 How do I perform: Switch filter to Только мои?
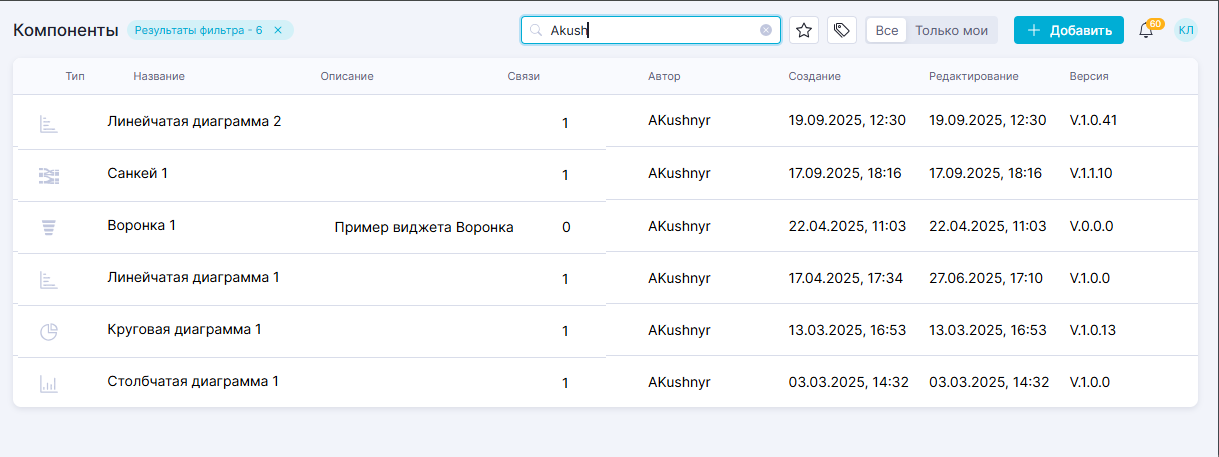coord(951,30)
